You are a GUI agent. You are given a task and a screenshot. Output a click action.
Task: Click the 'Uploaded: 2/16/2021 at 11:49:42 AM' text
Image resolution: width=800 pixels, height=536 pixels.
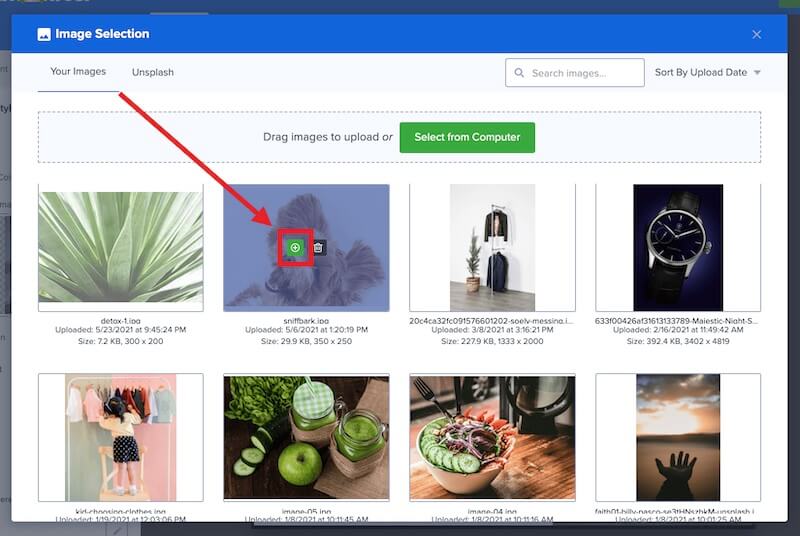pos(678,330)
